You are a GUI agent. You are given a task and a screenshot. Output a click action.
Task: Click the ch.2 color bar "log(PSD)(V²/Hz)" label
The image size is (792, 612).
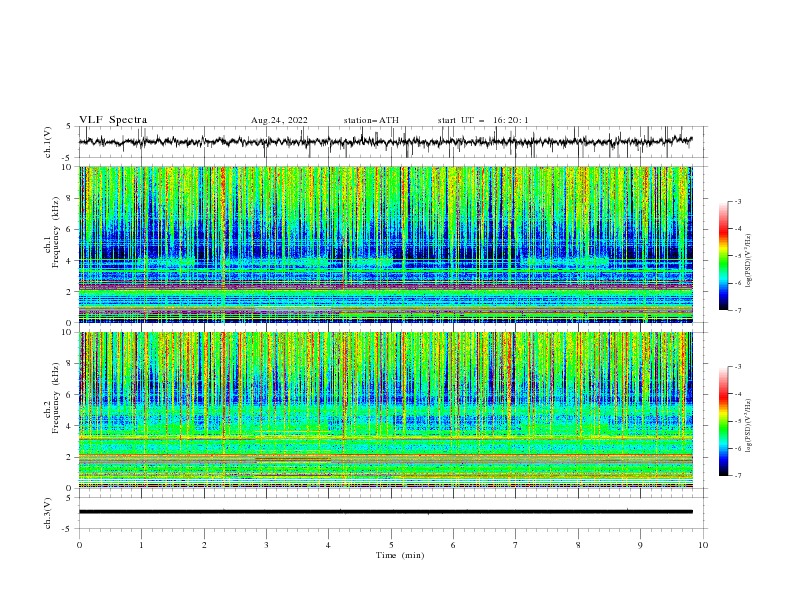(x=749, y=425)
